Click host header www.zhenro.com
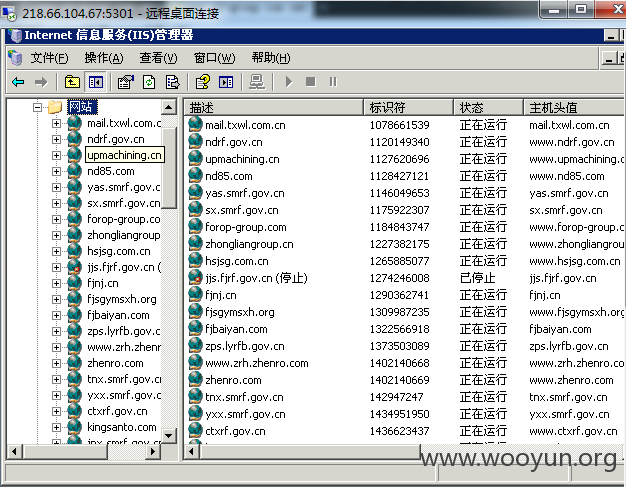Viewport: 626px width, 487px height. point(571,380)
